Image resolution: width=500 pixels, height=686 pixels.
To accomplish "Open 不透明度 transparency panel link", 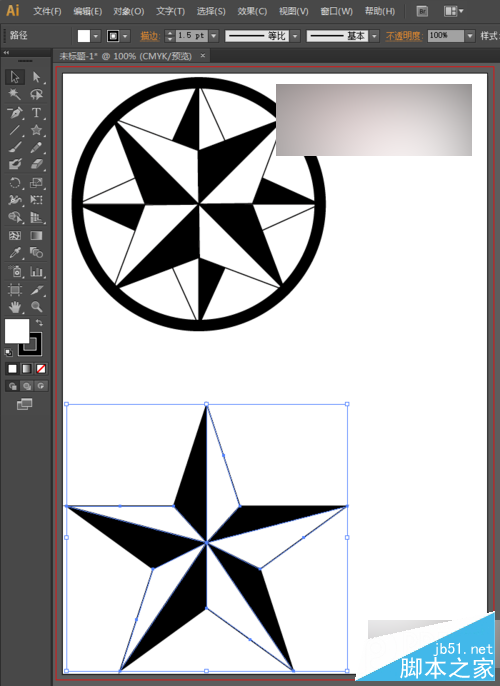I will (403, 36).
